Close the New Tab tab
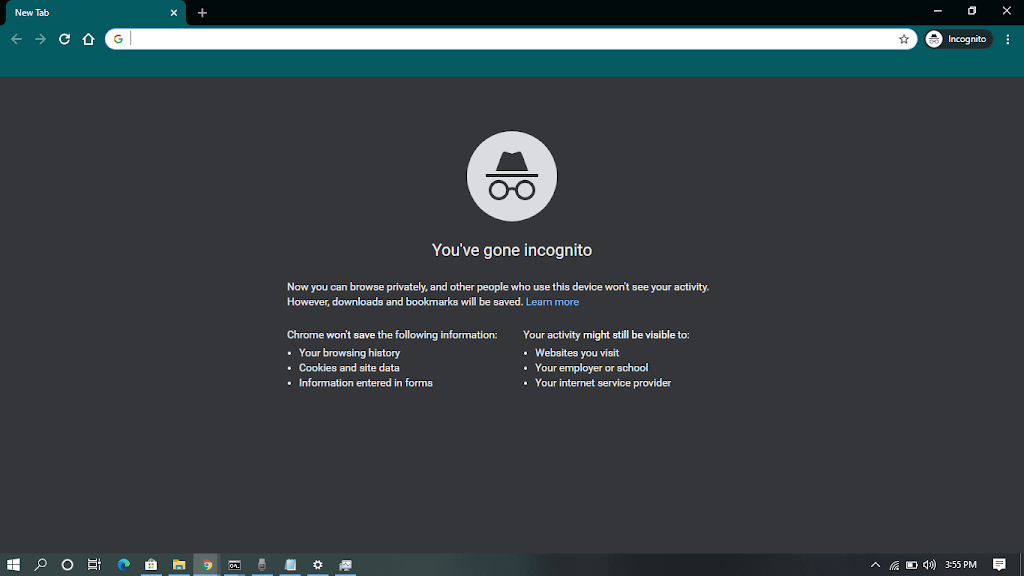 173,13
